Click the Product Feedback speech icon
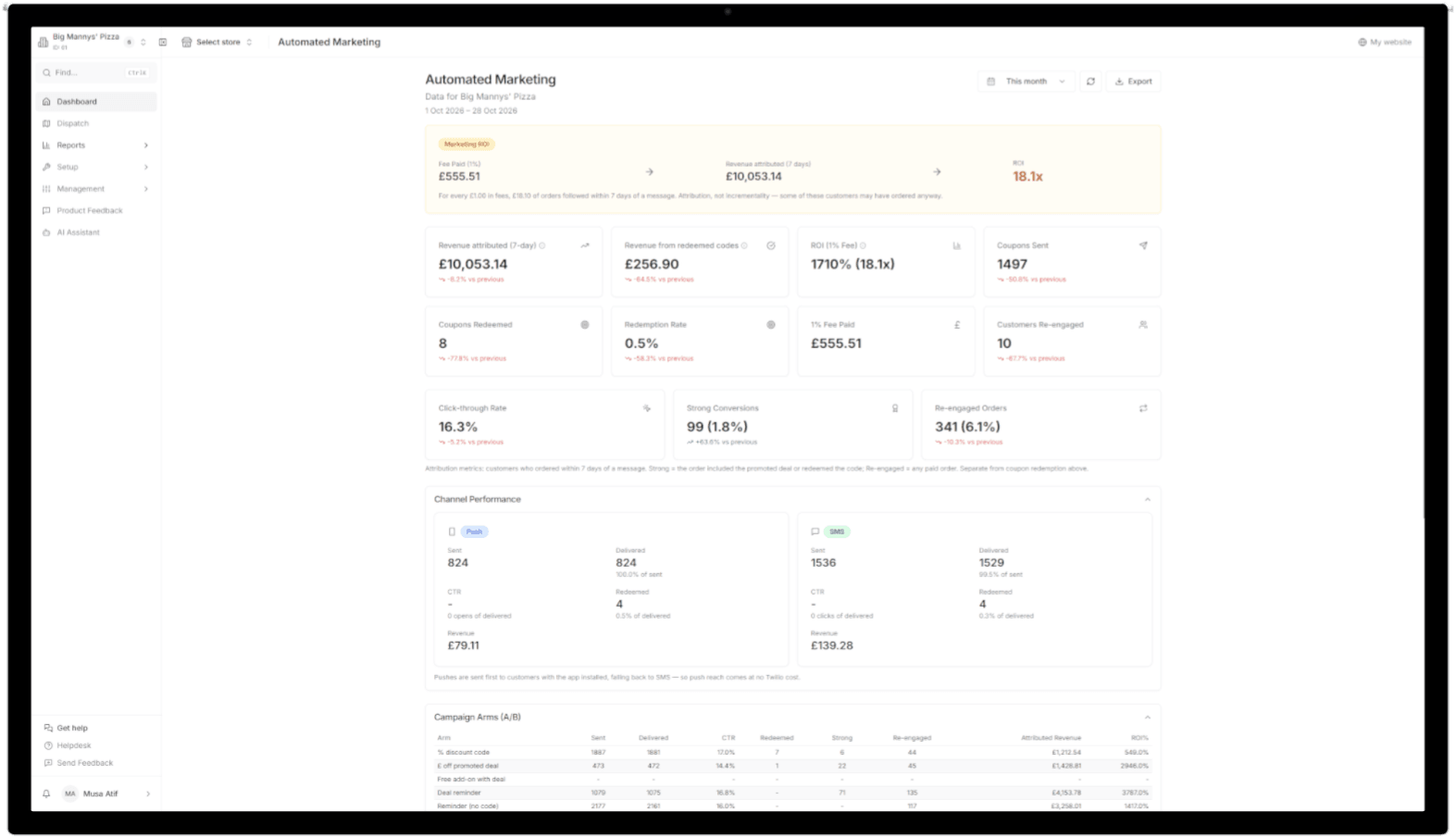 click(x=46, y=210)
